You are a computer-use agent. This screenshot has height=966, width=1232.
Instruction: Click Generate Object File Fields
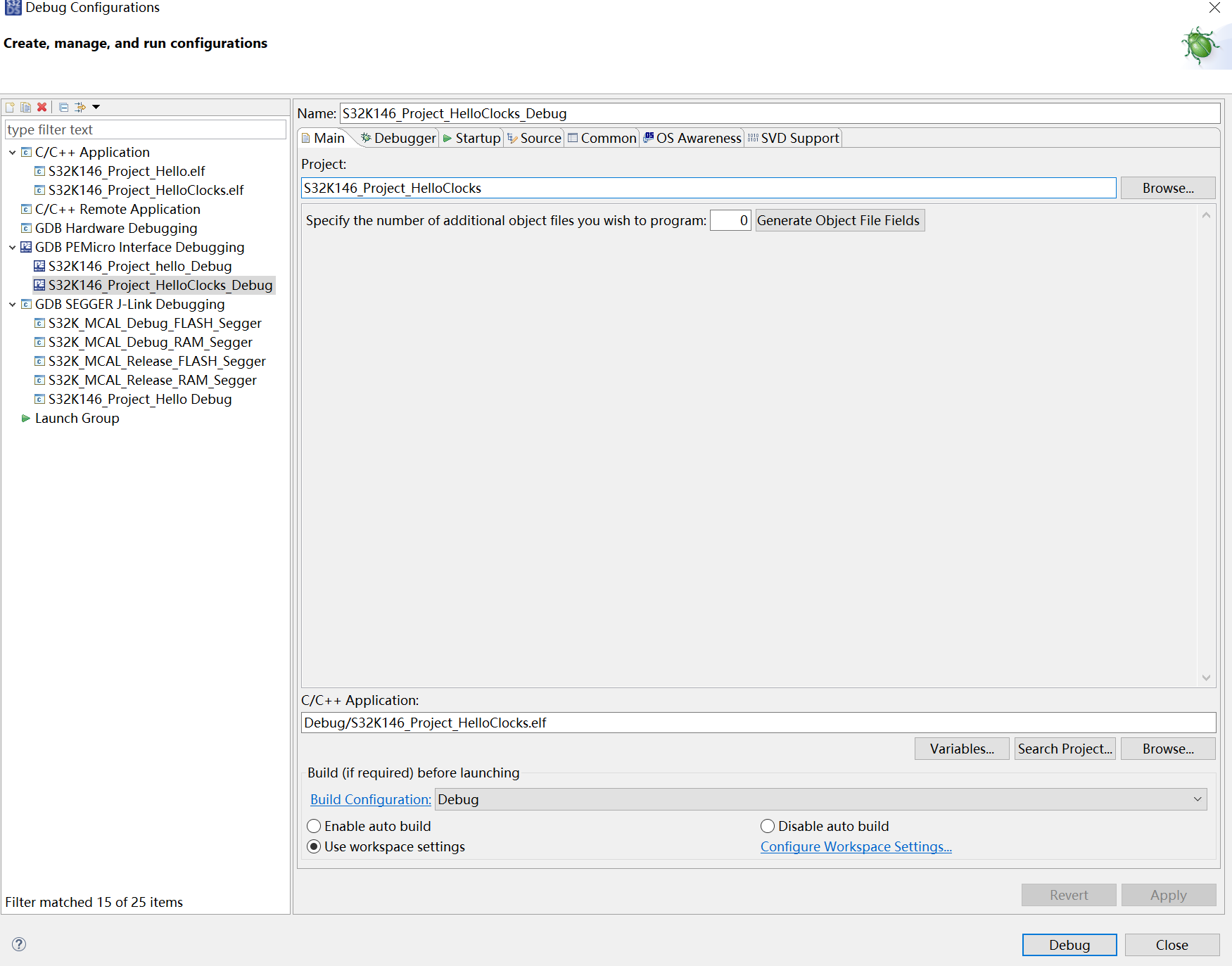tap(839, 220)
